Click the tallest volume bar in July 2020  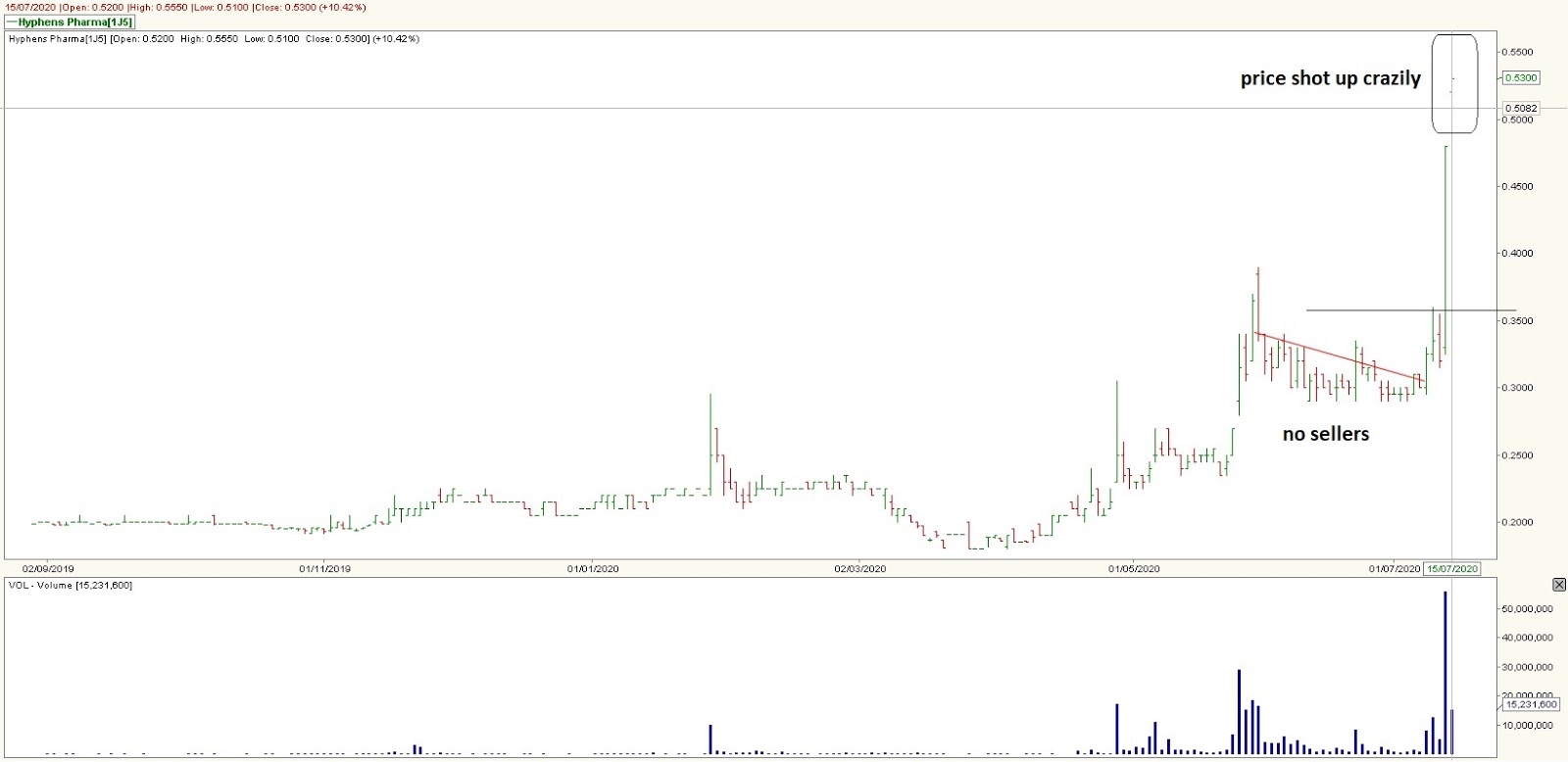tap(1445, 673)
